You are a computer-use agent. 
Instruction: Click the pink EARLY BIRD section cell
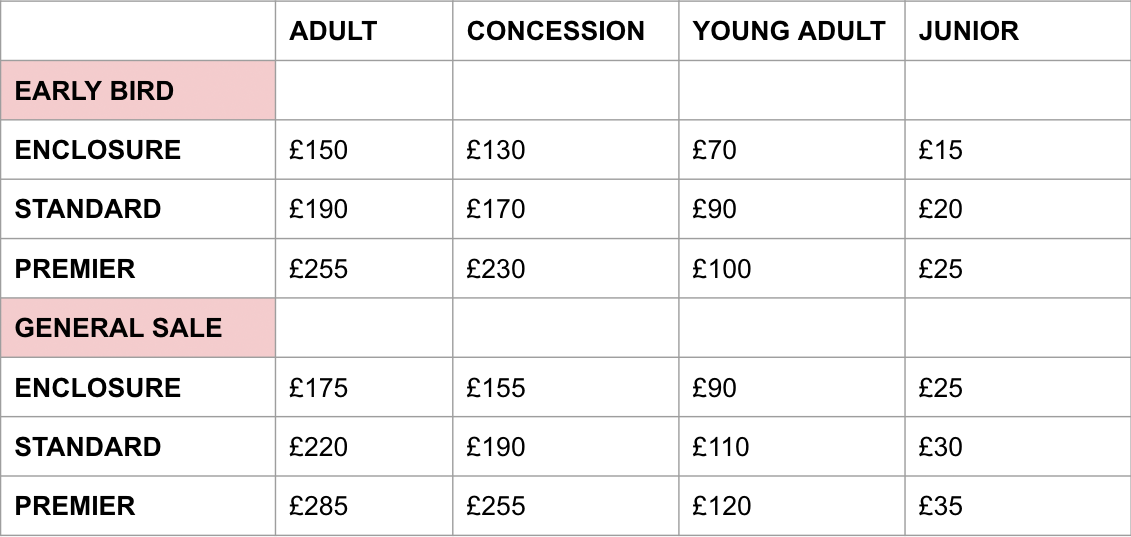pos(138,90)
